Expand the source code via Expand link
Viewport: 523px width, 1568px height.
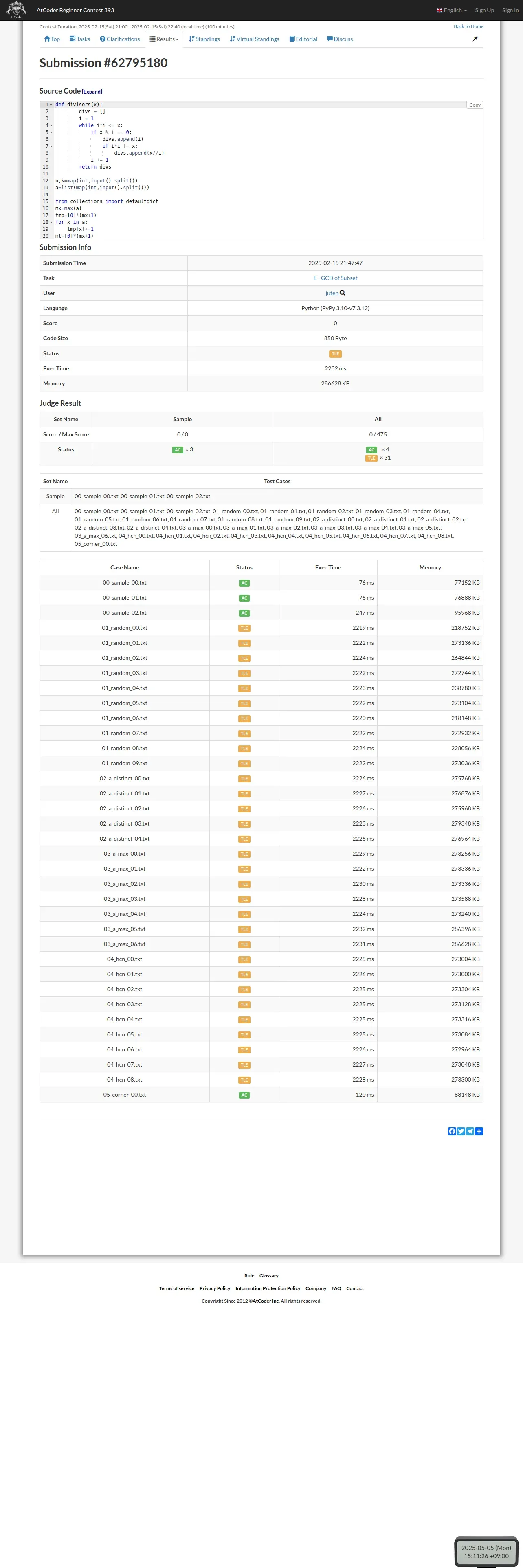pos(92,92)
